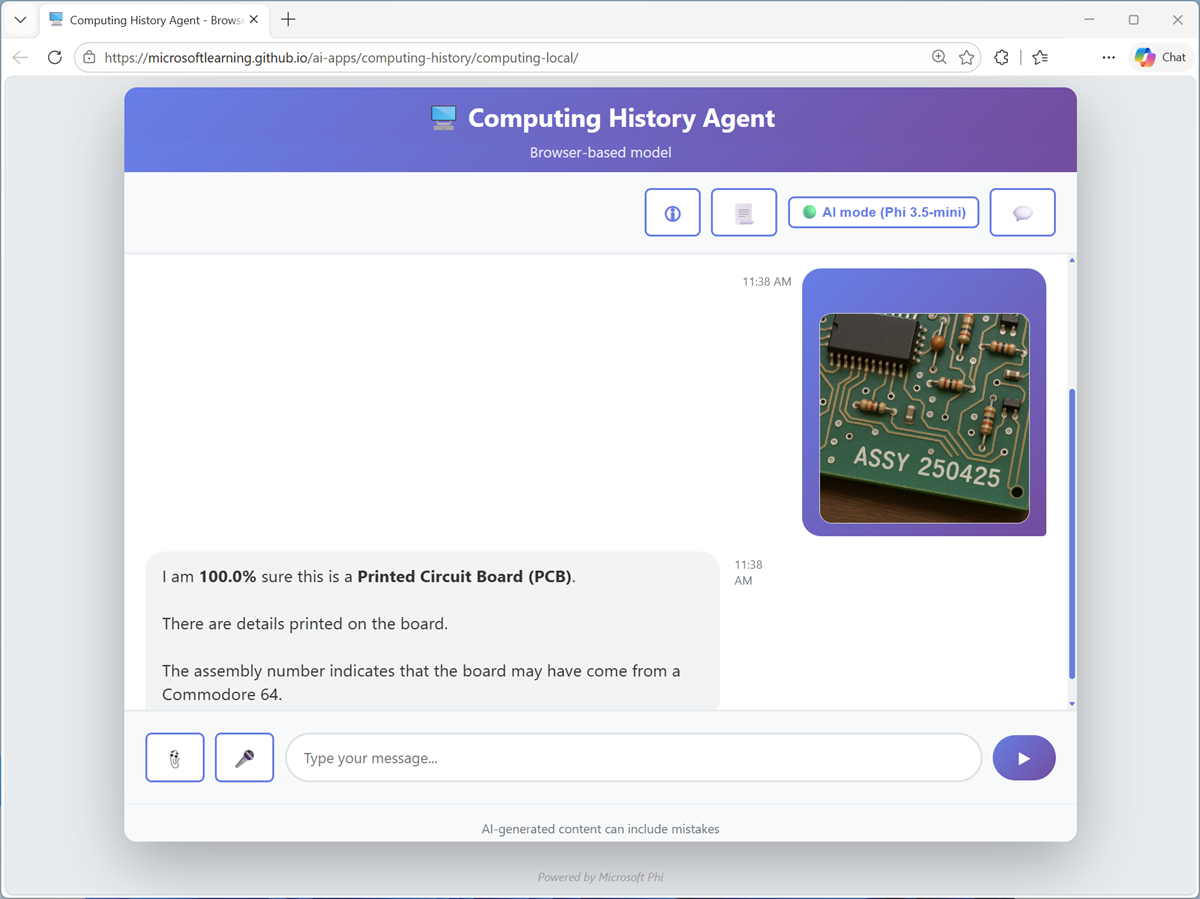The width and height of the screenshot is (1200, 899).
Task: Click the chat vertical scrollbar thumb
Action: click(1072, 534)
